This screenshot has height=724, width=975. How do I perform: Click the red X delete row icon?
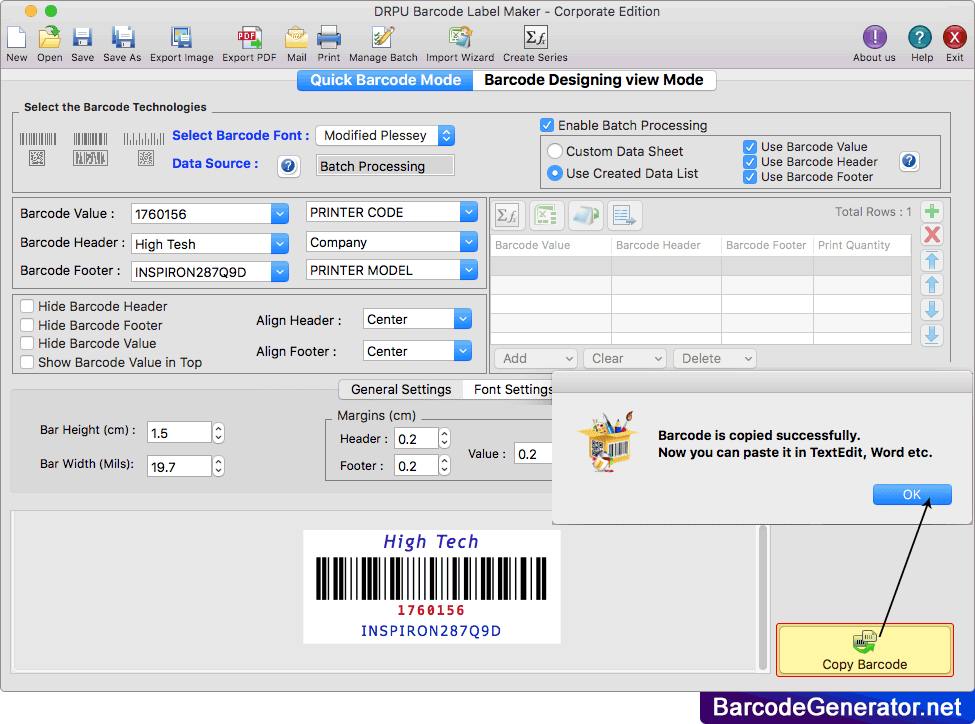pyautogui.click(x=931, y=235)
